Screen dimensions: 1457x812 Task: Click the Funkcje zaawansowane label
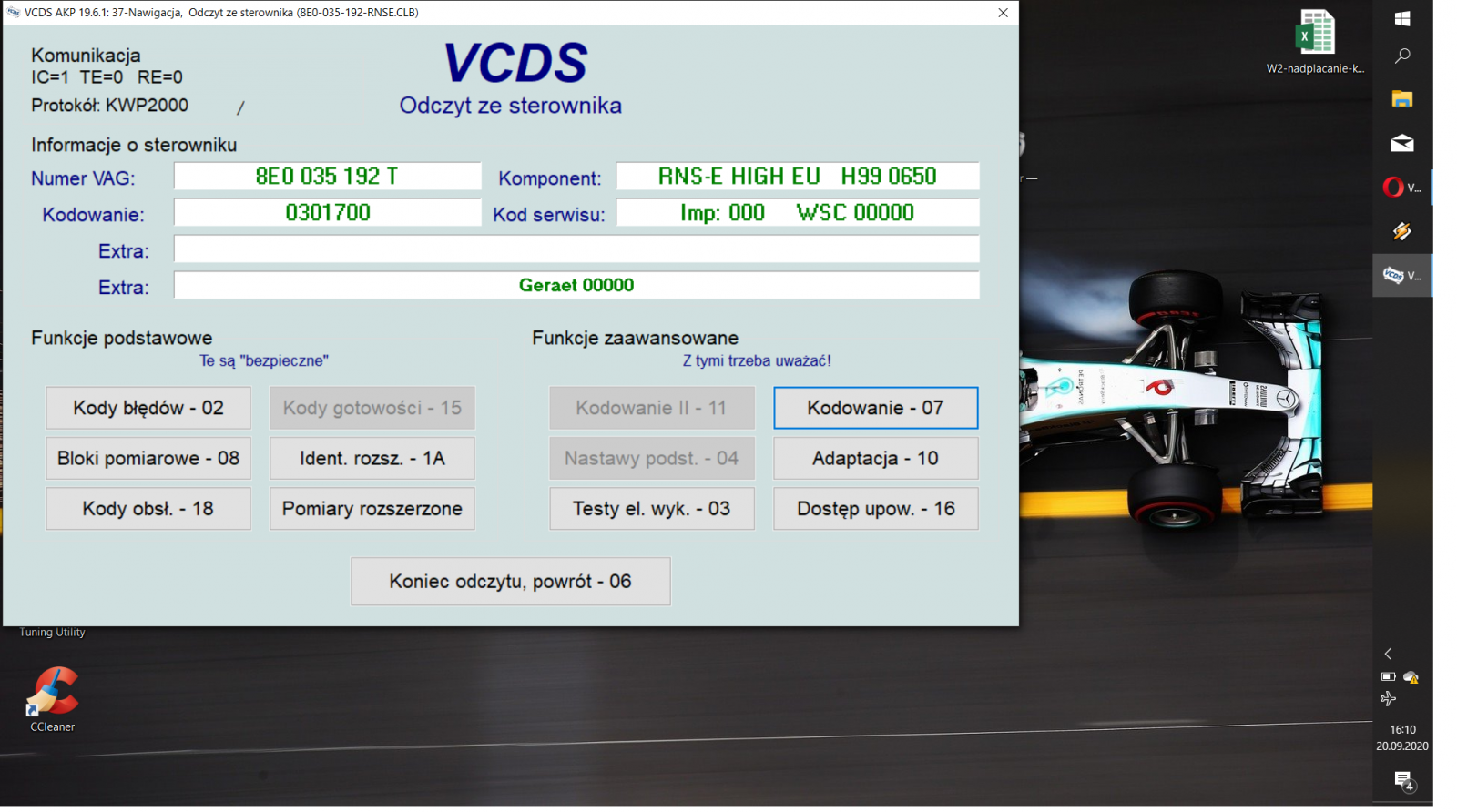coord(636,339)
